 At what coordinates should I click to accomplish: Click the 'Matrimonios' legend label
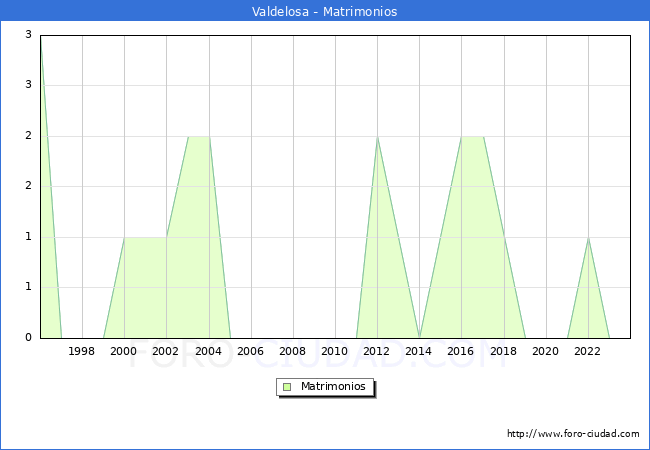pyautogui.click(x=333, y=386)
